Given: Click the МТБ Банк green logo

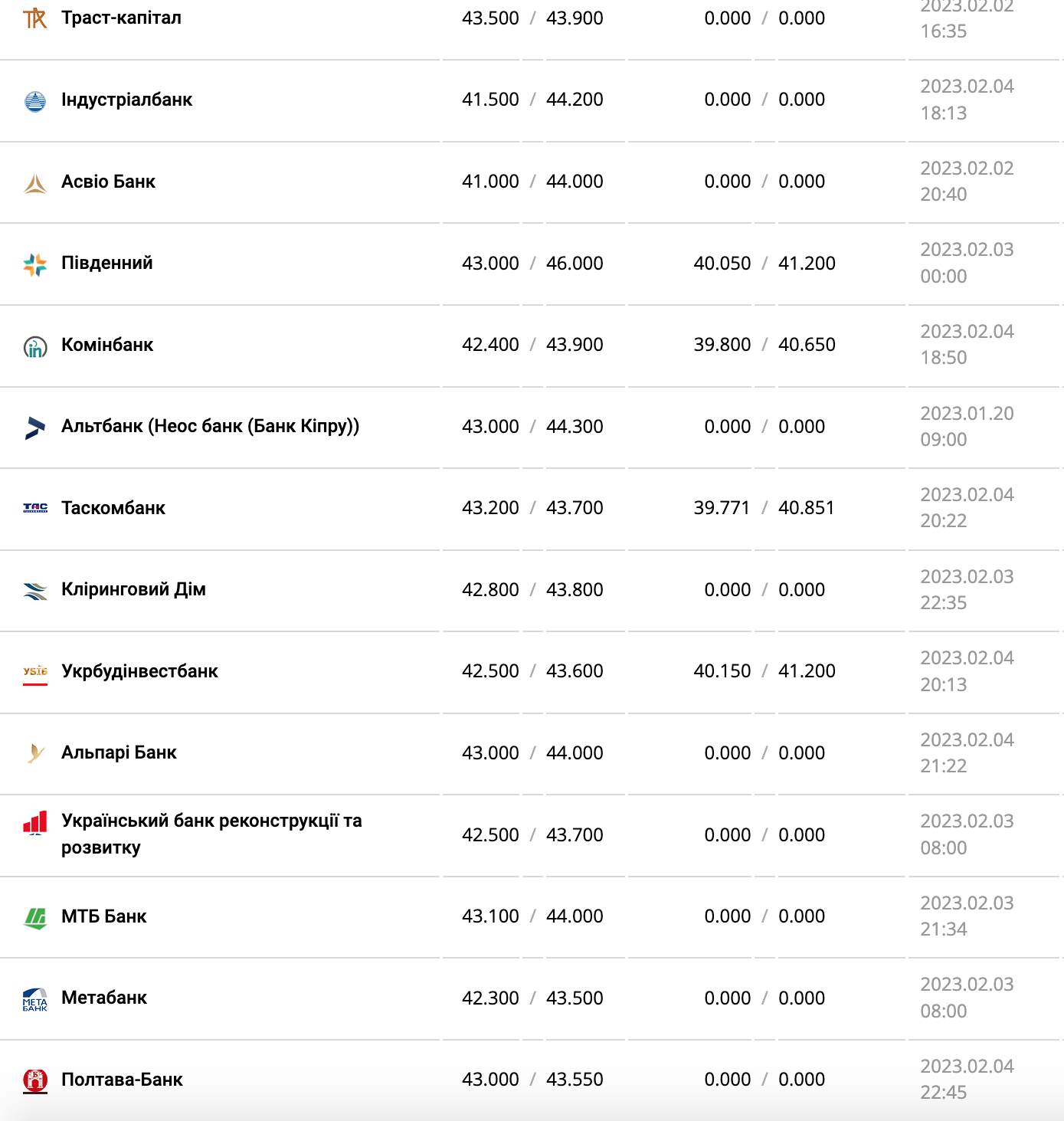Looking at the screenshot, I should 35,917.
